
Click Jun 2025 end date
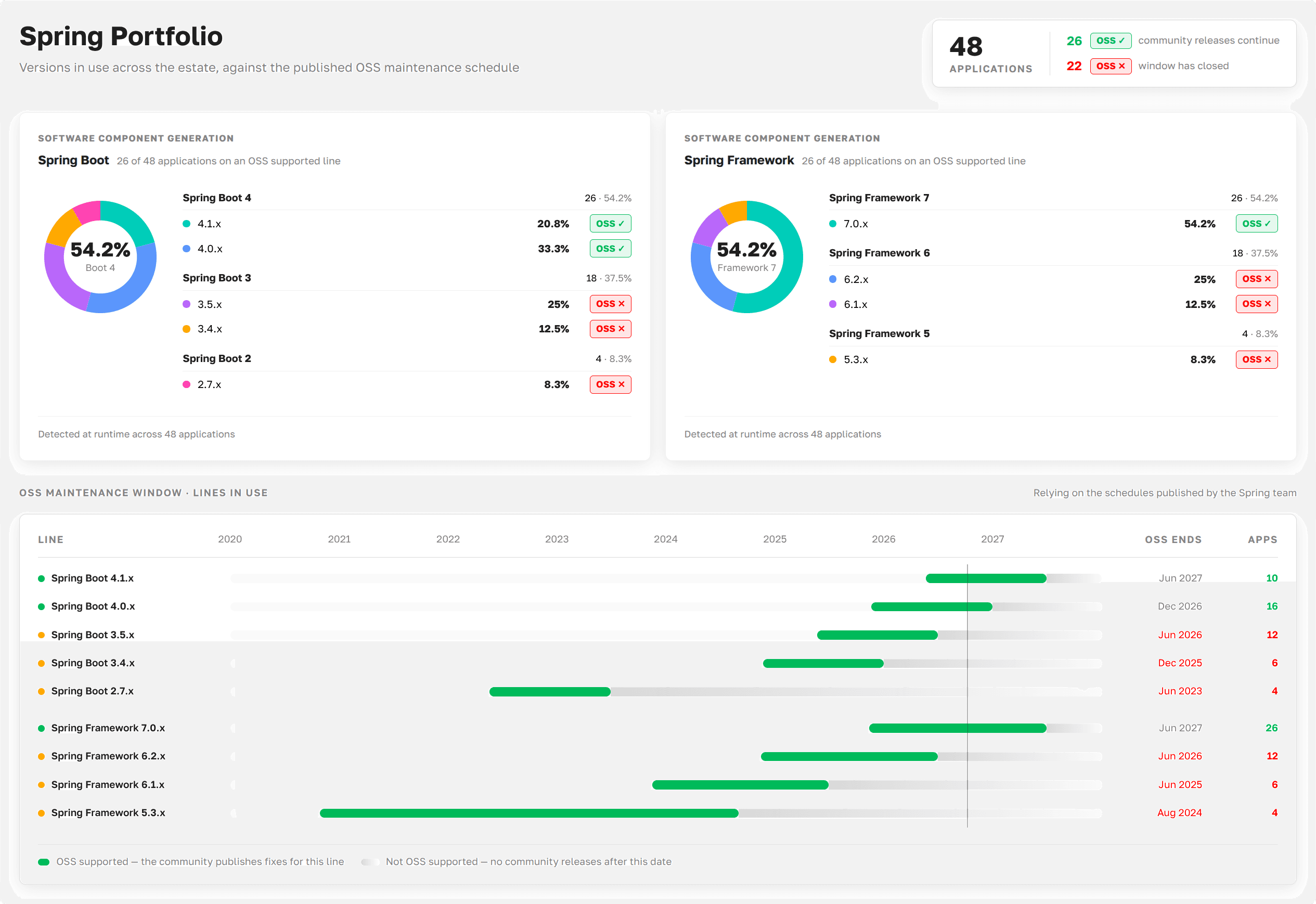[1180, 784]
